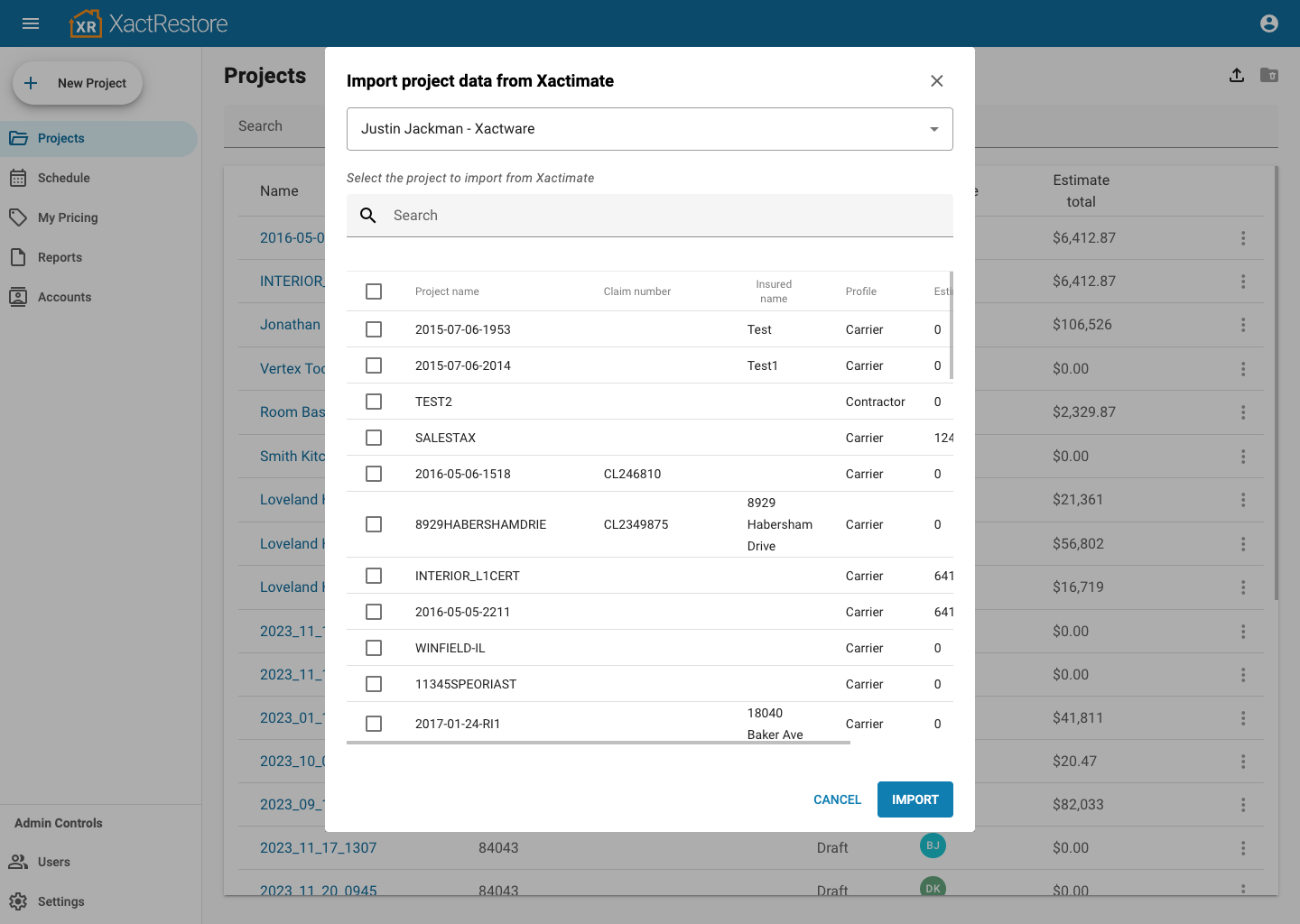Click the Name column header in Projects

pyautogui.click(x=279, y=191)
